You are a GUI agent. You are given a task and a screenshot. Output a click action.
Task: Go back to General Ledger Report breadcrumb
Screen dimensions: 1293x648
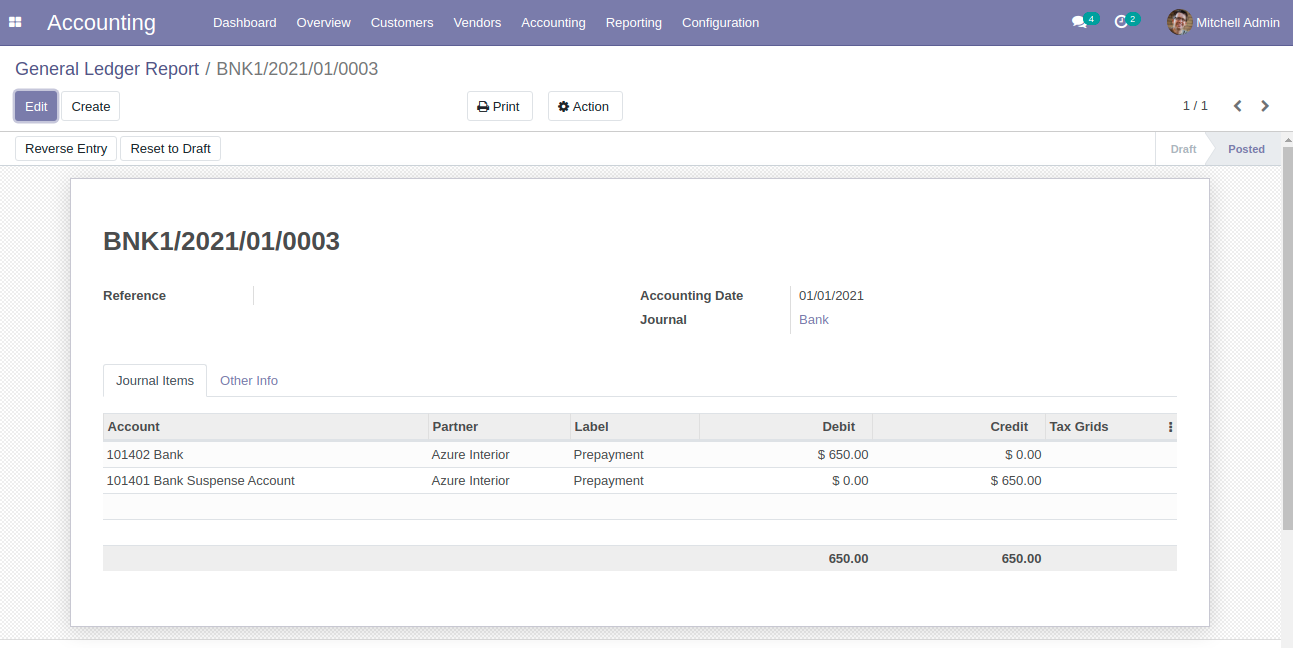pos(107,69)
